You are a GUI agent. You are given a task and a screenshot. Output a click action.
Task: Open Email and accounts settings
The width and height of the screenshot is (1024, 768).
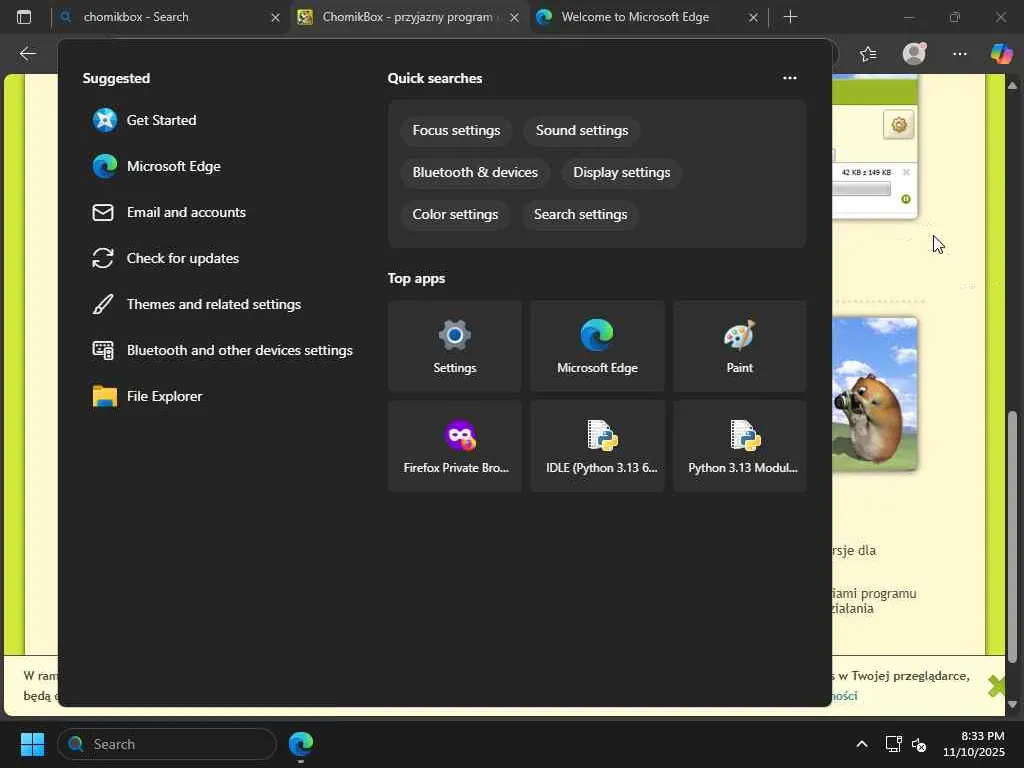coord(168,212)
